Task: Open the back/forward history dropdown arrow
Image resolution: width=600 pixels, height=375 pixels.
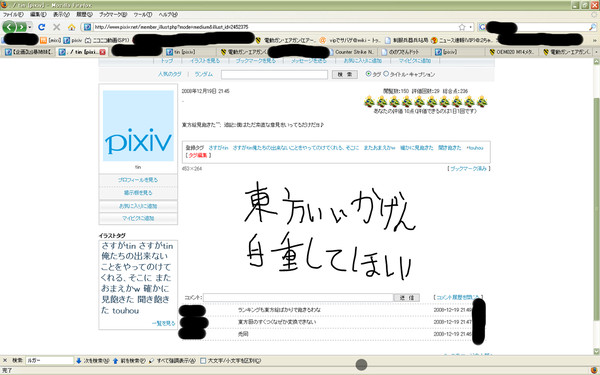Action: pos(30,27)
